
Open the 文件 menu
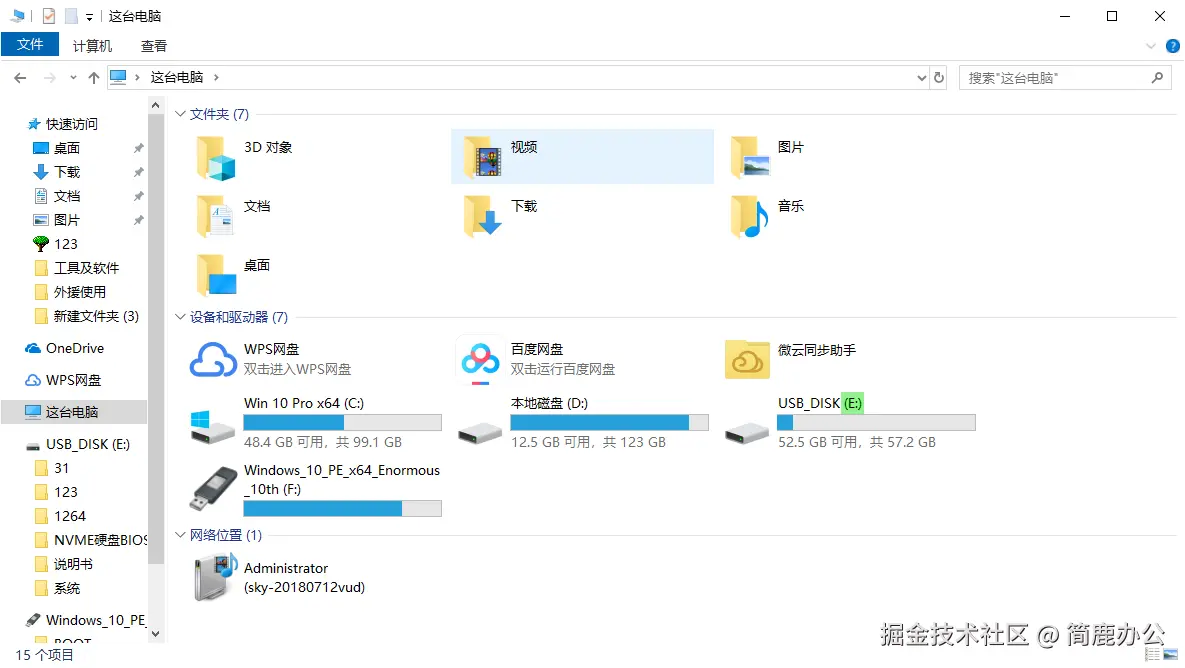(x=30, y=44)
